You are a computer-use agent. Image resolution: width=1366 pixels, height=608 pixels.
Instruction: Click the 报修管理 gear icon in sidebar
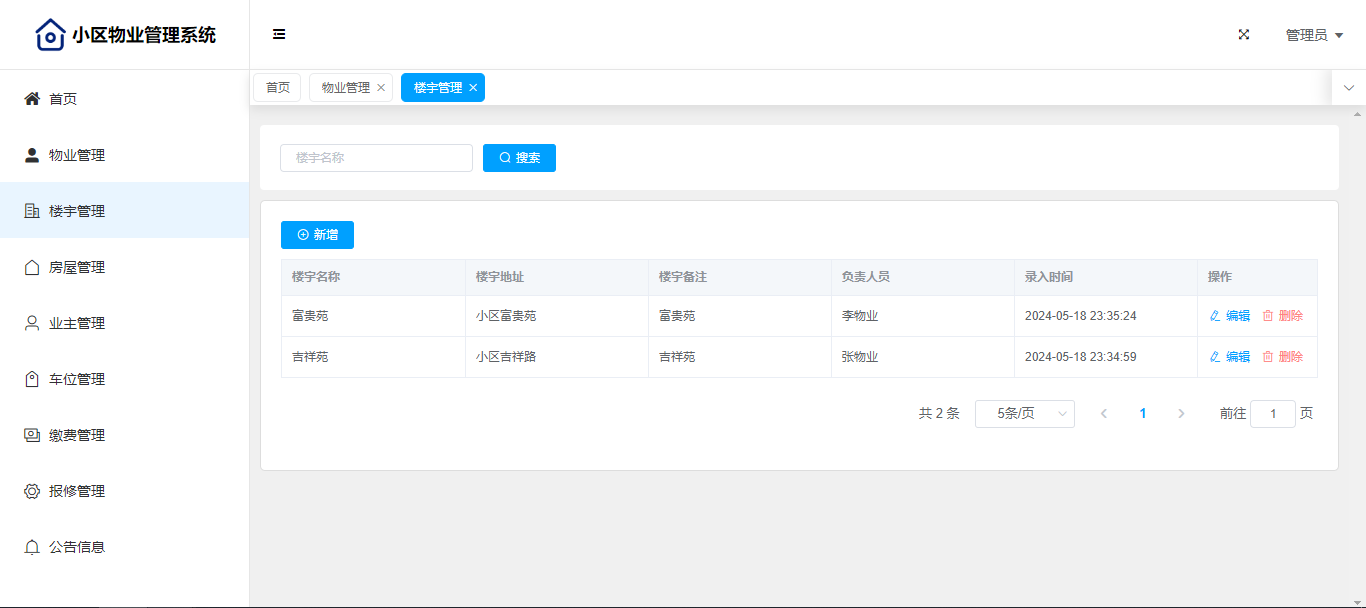point(32,491)
